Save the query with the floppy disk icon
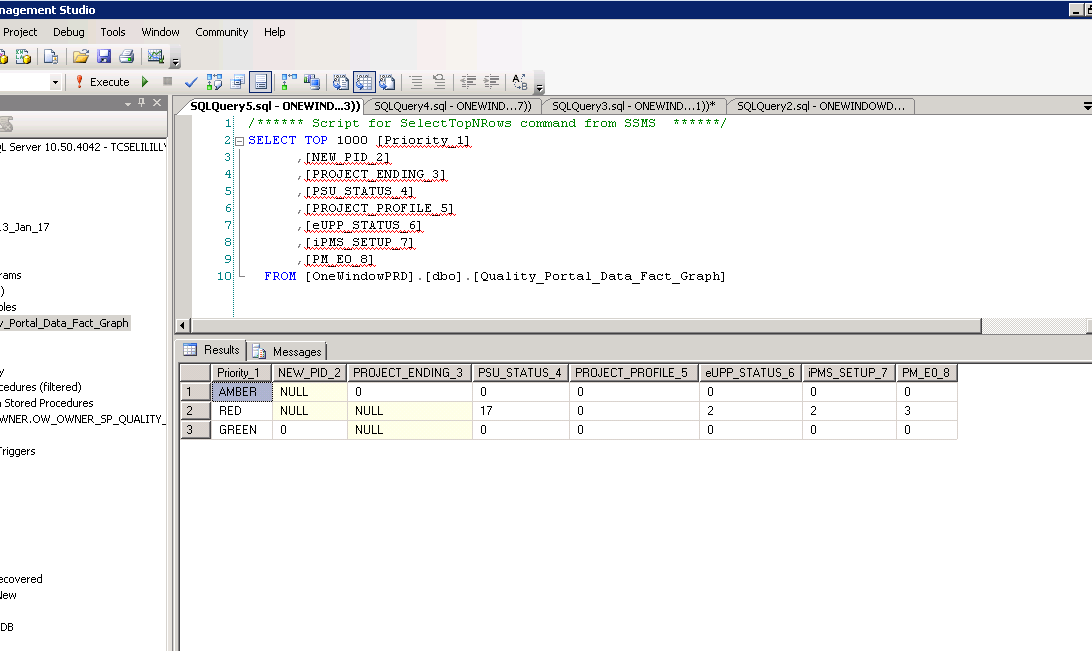 (x=104, y=56)
